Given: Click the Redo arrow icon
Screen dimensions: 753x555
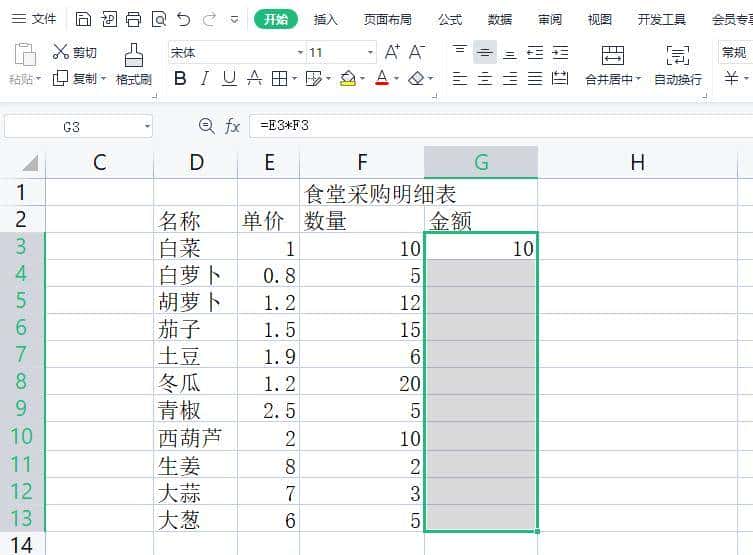Looking at the screenshot, I should click(209, 19).
